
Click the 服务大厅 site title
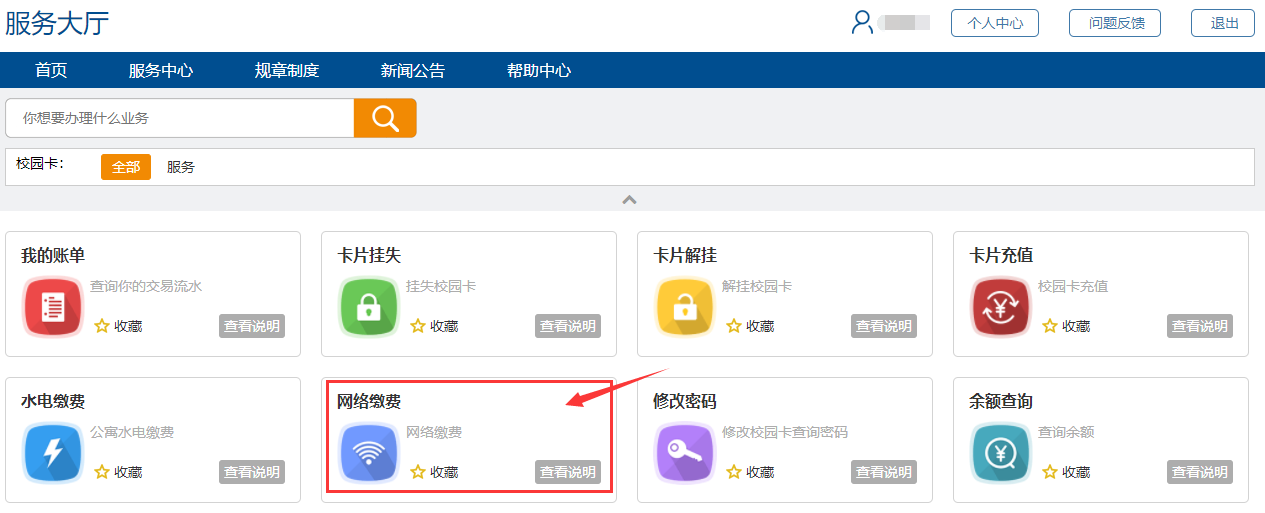[x=57, y=23]
